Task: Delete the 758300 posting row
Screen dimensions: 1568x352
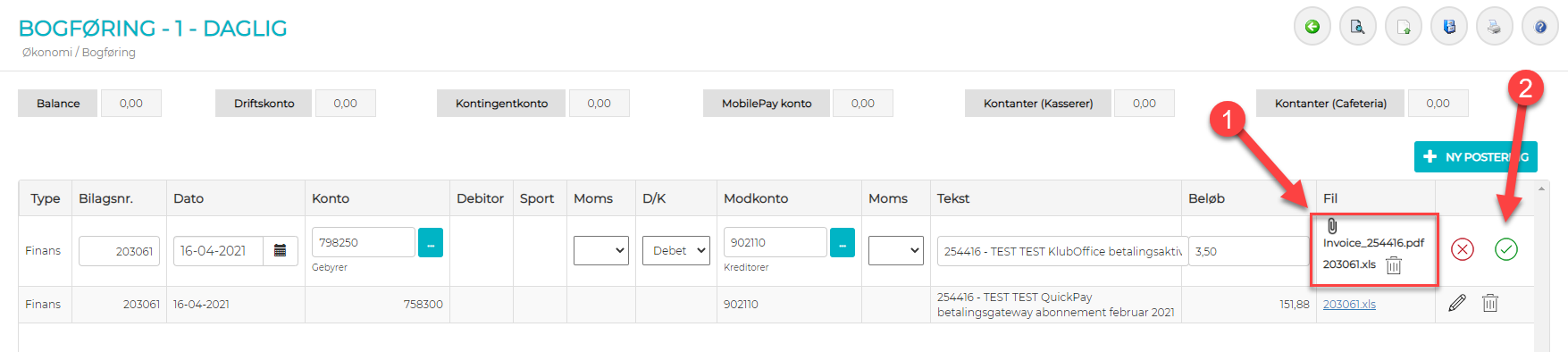Action: [1490, 304]
